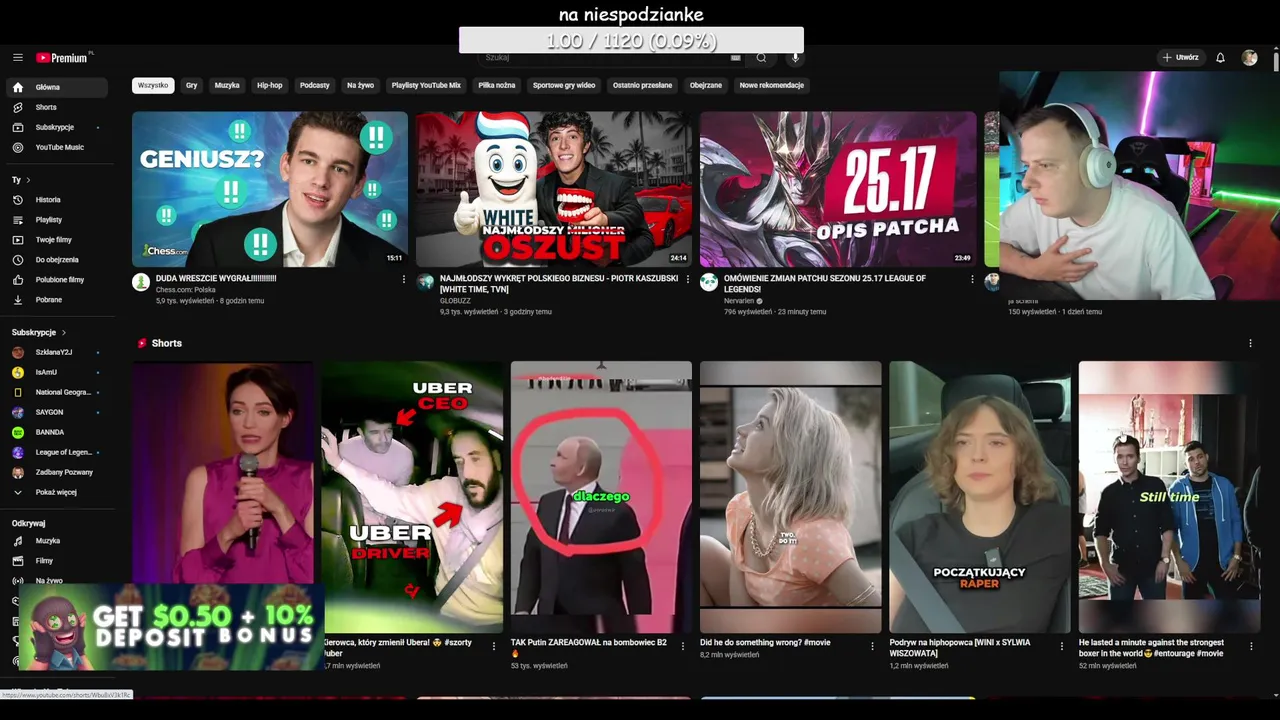
Task: Open options for the strongest boxer short
Action: pos(1251,646)
